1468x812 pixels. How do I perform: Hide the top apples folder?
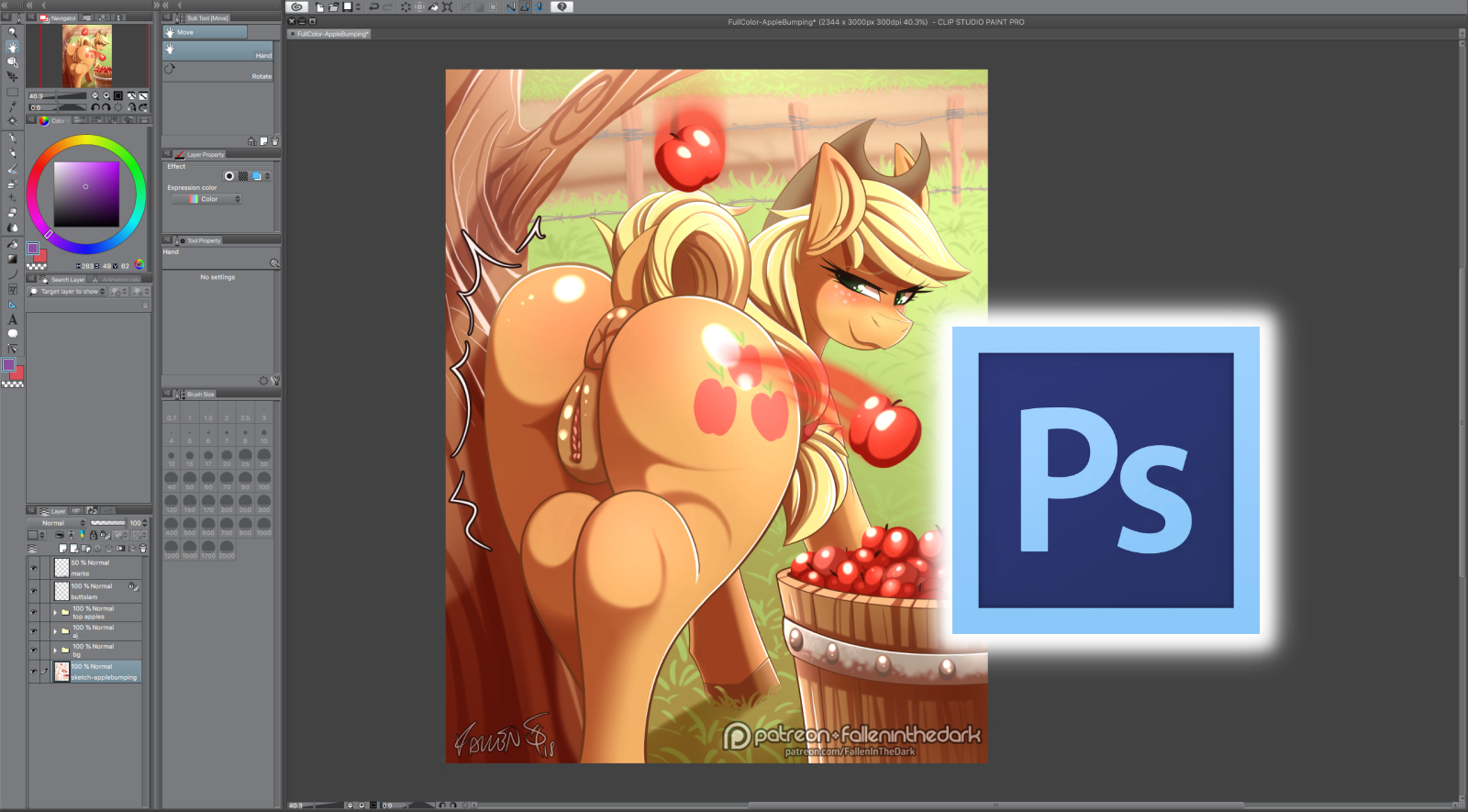[34, 612]
